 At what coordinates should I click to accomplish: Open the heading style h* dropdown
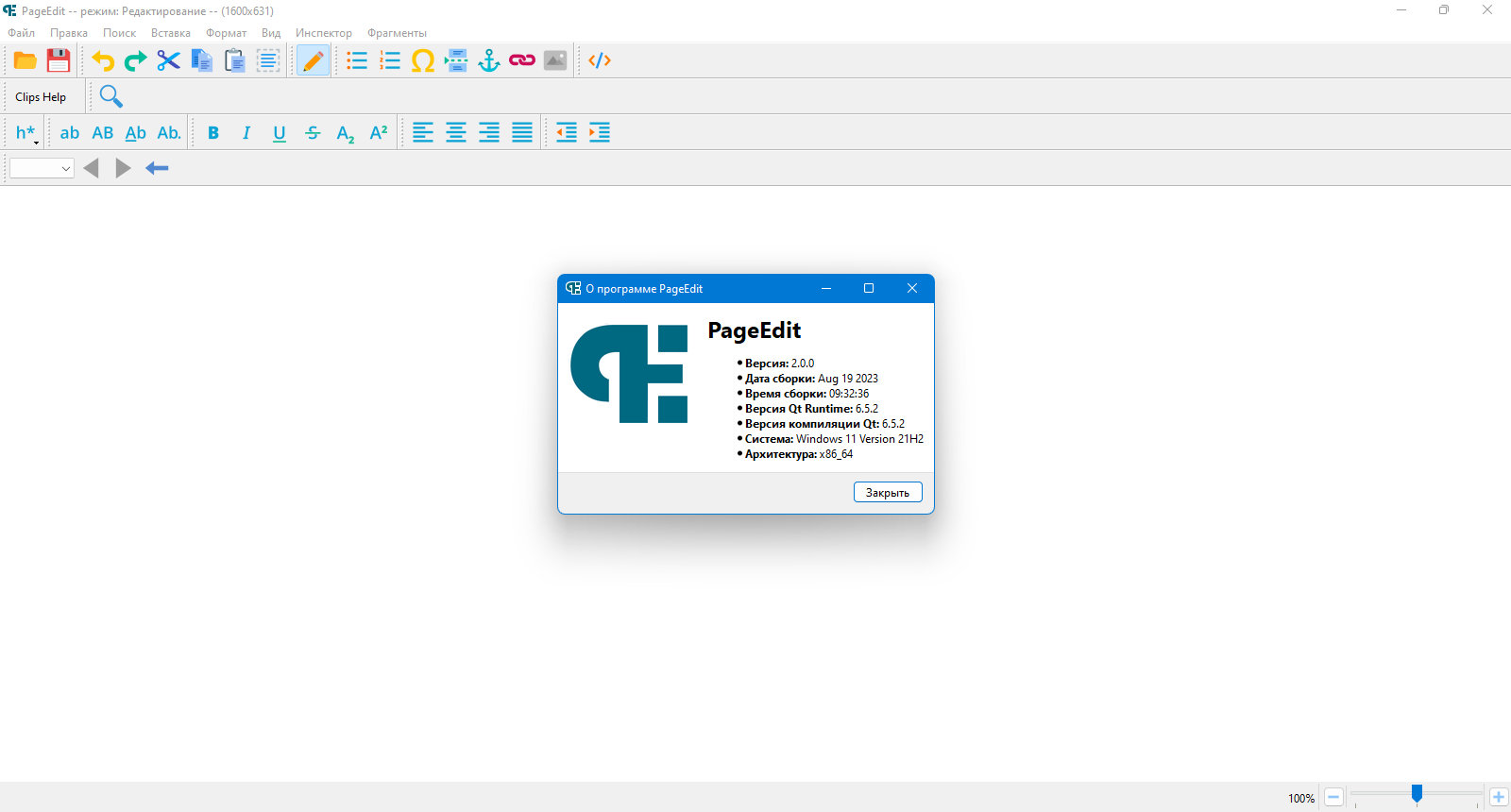click(x=26, y=133)
